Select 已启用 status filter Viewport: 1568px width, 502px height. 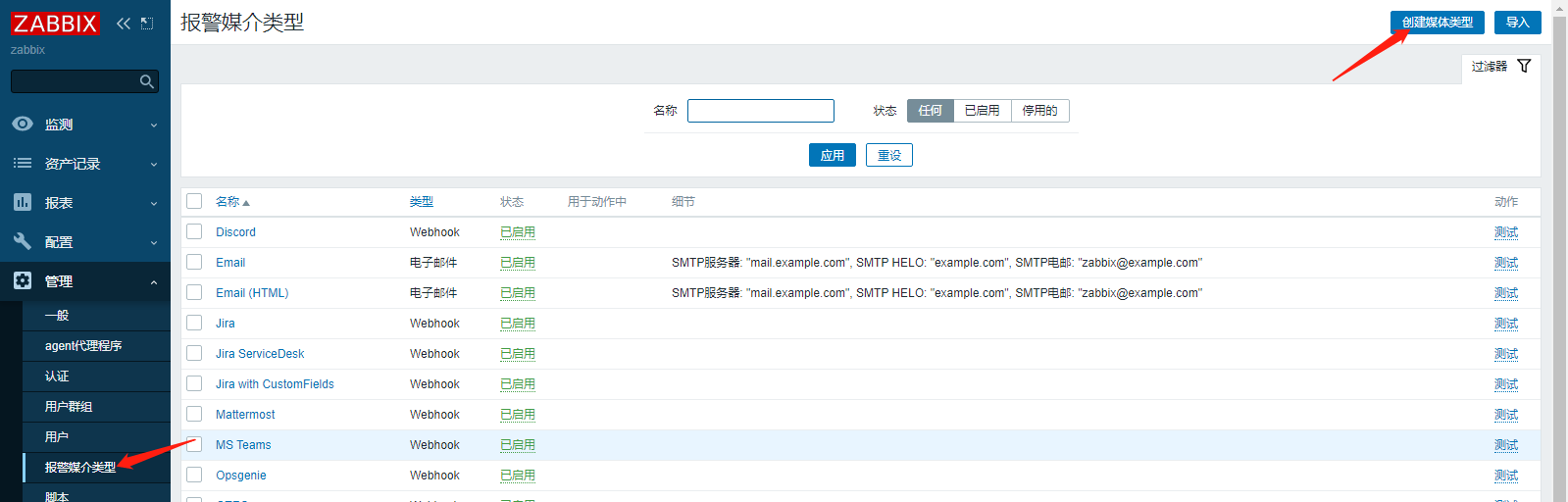[x=983, y=111]
